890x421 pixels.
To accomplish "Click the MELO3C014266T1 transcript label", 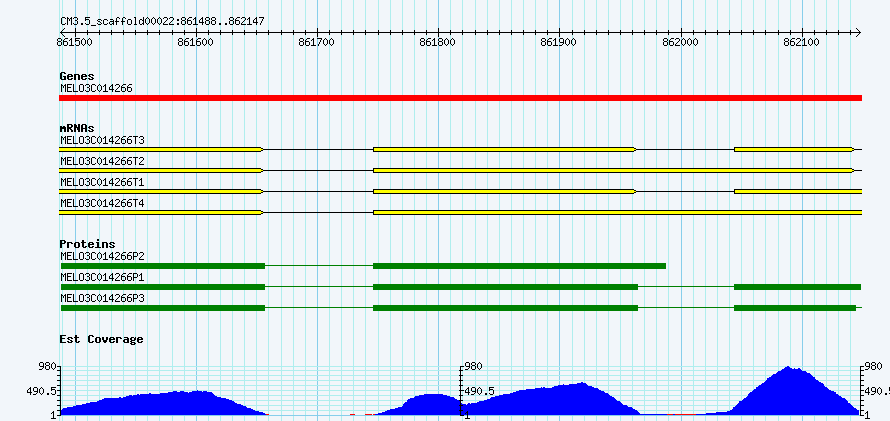I will click(x=102, y=182).
